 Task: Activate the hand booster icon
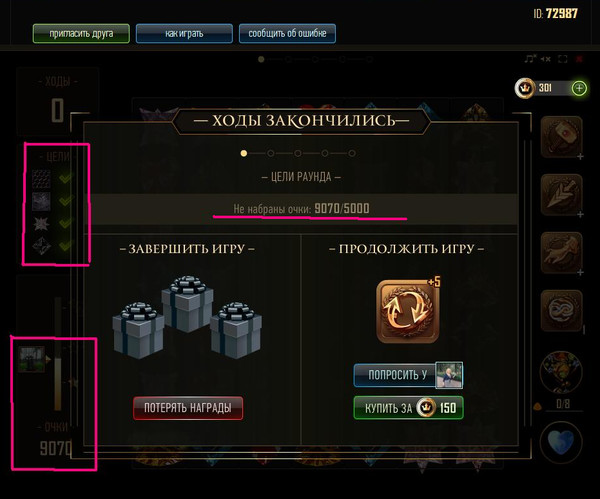pyautogui.click(x=561, y=253)
